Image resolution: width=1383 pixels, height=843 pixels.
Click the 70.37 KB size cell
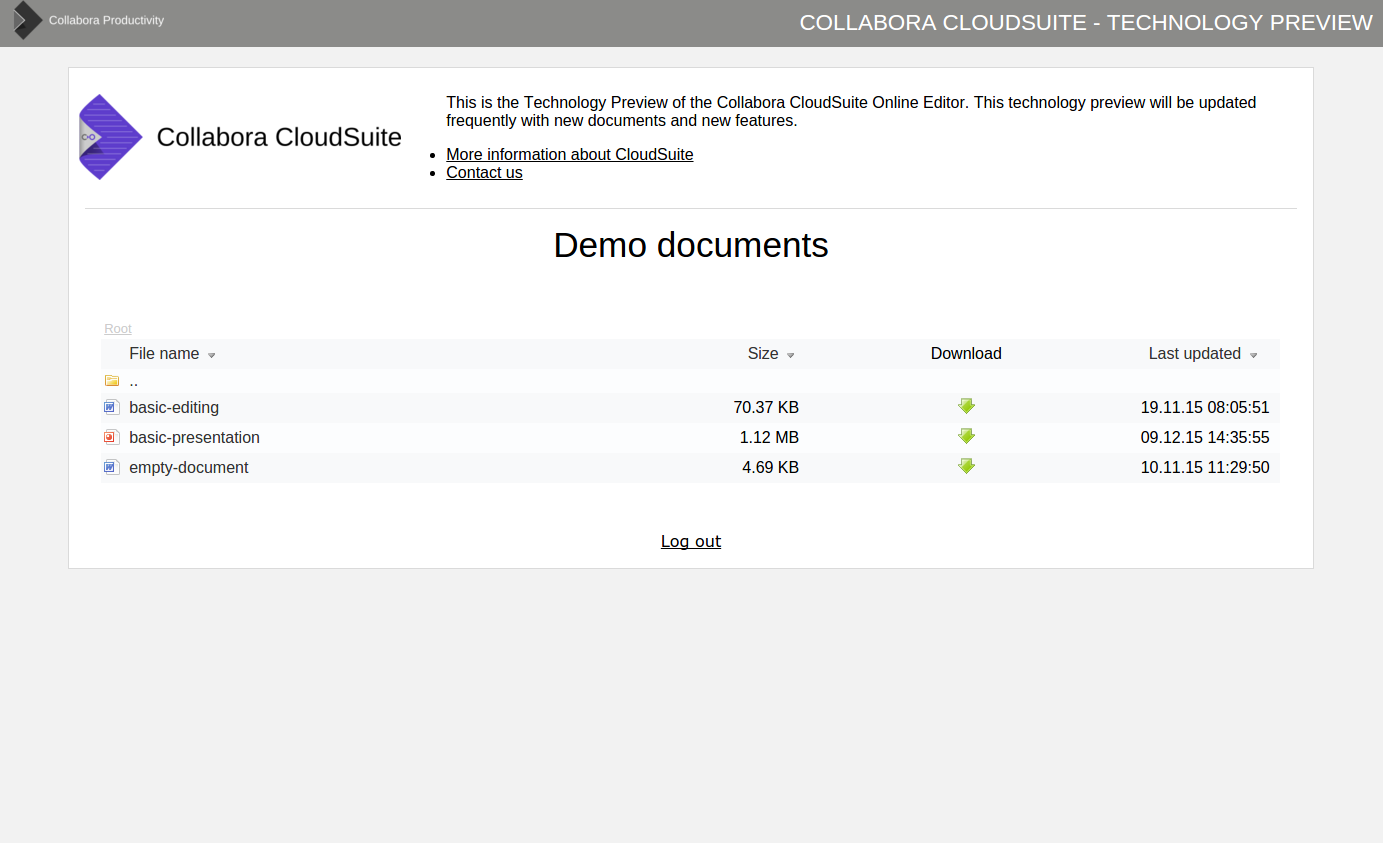[x=766, y=407]
